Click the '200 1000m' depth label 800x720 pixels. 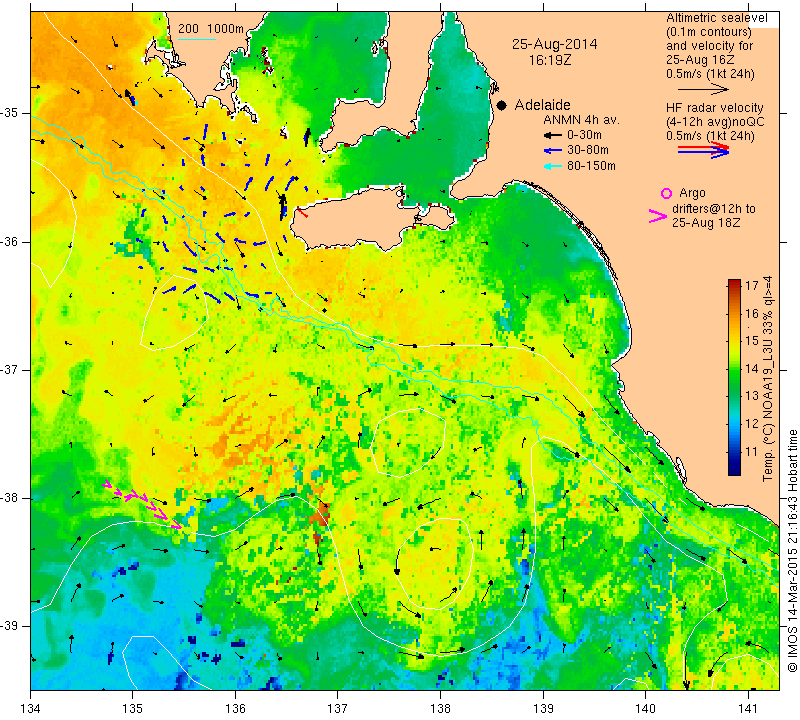coord(211,29)
